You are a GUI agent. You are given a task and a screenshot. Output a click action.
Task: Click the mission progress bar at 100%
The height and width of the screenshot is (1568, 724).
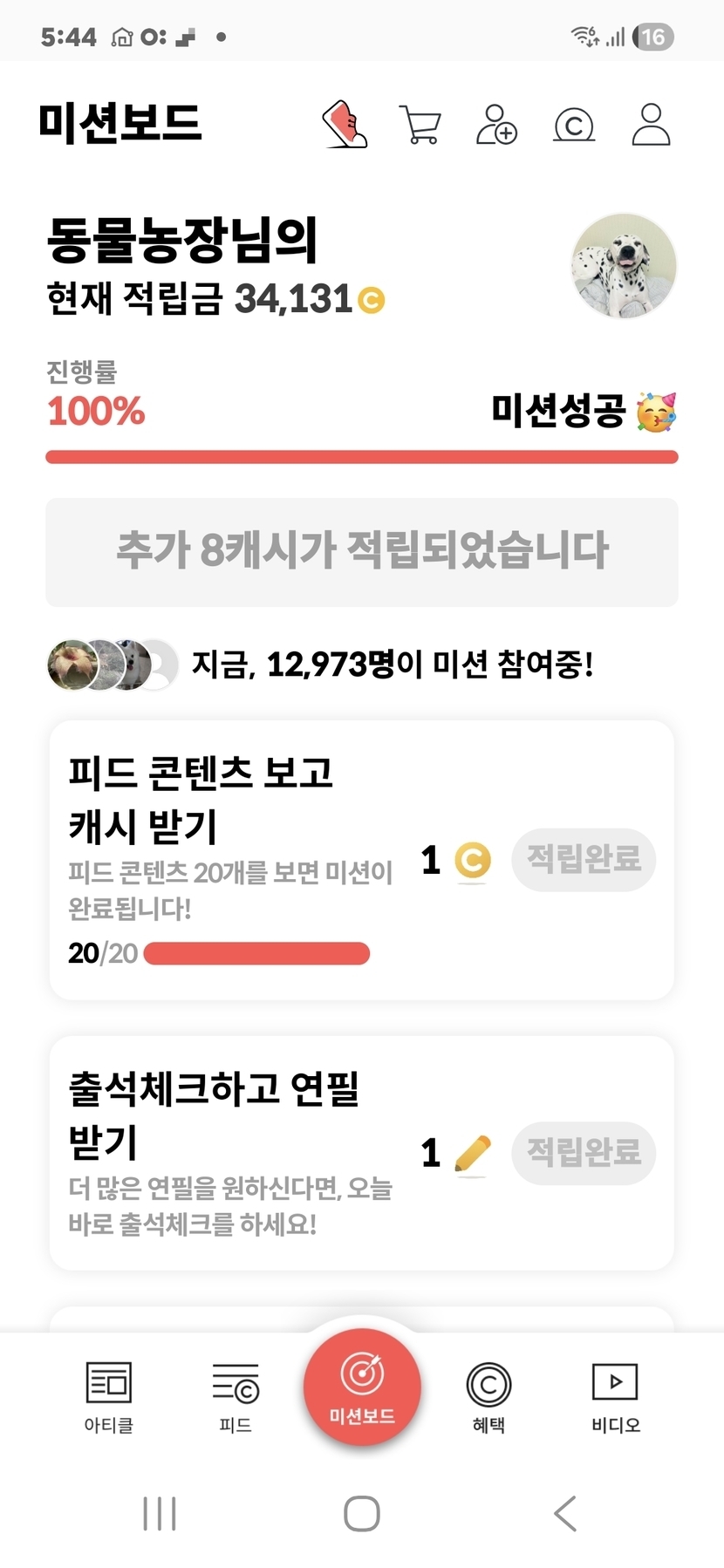pos(362,457)
